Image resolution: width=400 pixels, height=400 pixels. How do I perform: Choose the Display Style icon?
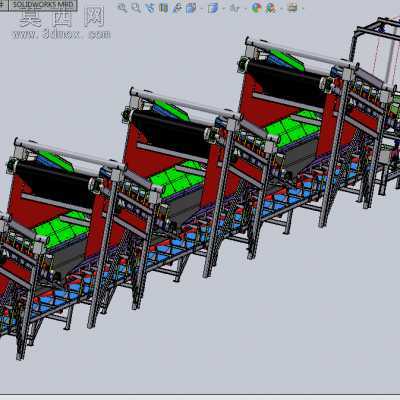click(213, 8)
